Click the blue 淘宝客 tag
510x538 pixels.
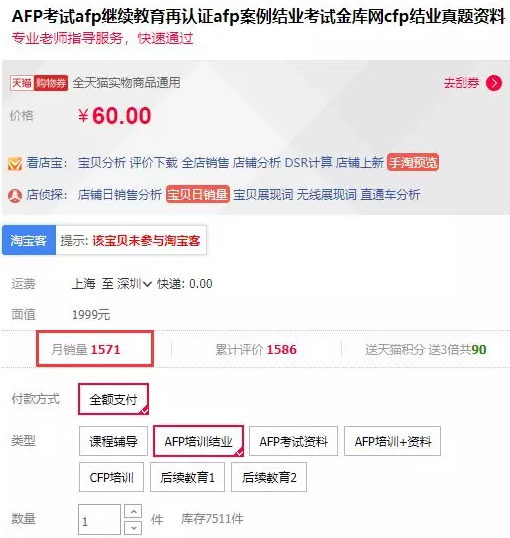29,240
